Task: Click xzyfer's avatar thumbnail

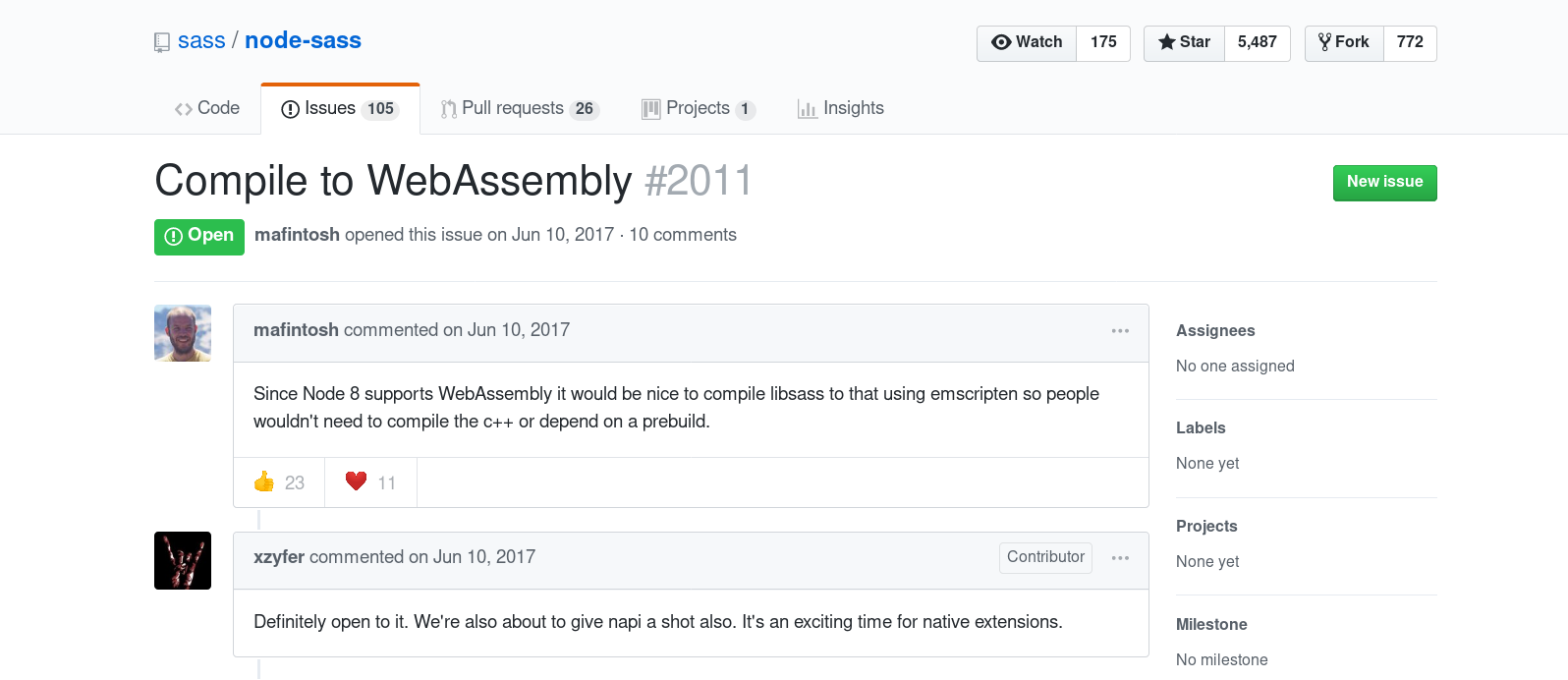Action: click(183, 560)
